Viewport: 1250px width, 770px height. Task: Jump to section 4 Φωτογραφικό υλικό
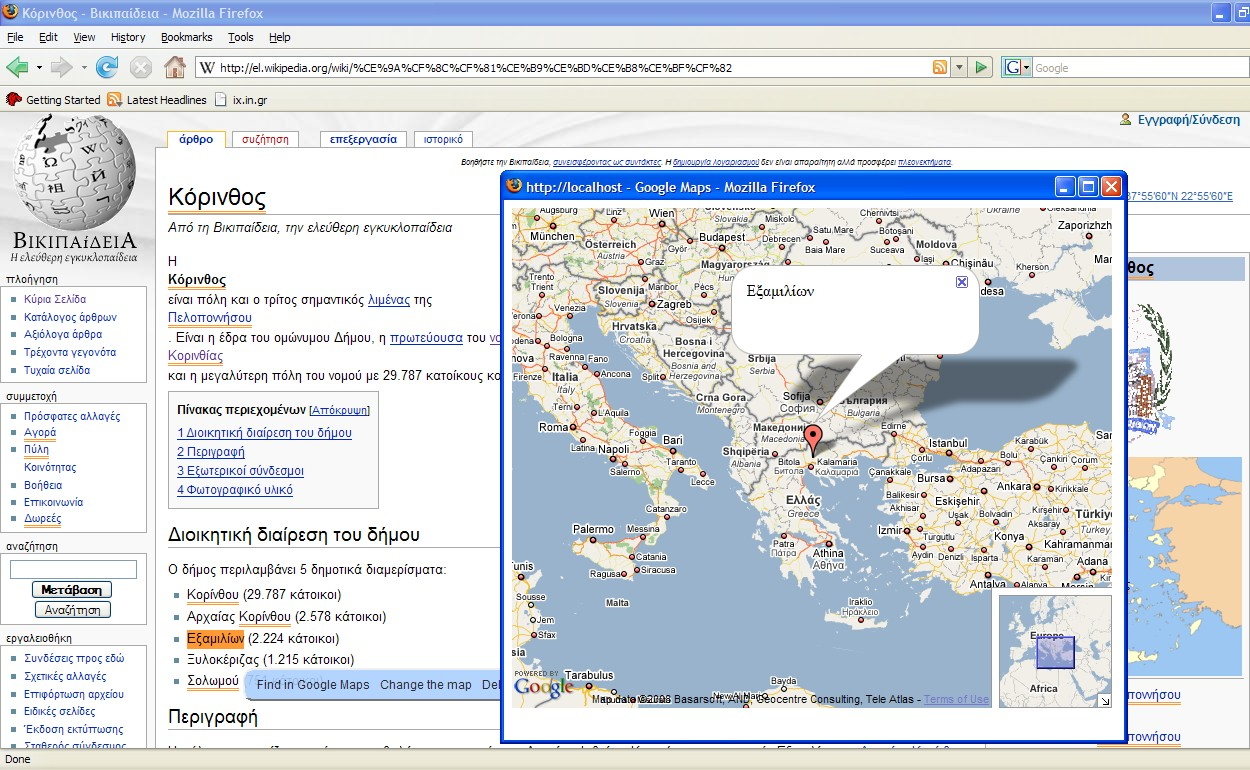235,490
